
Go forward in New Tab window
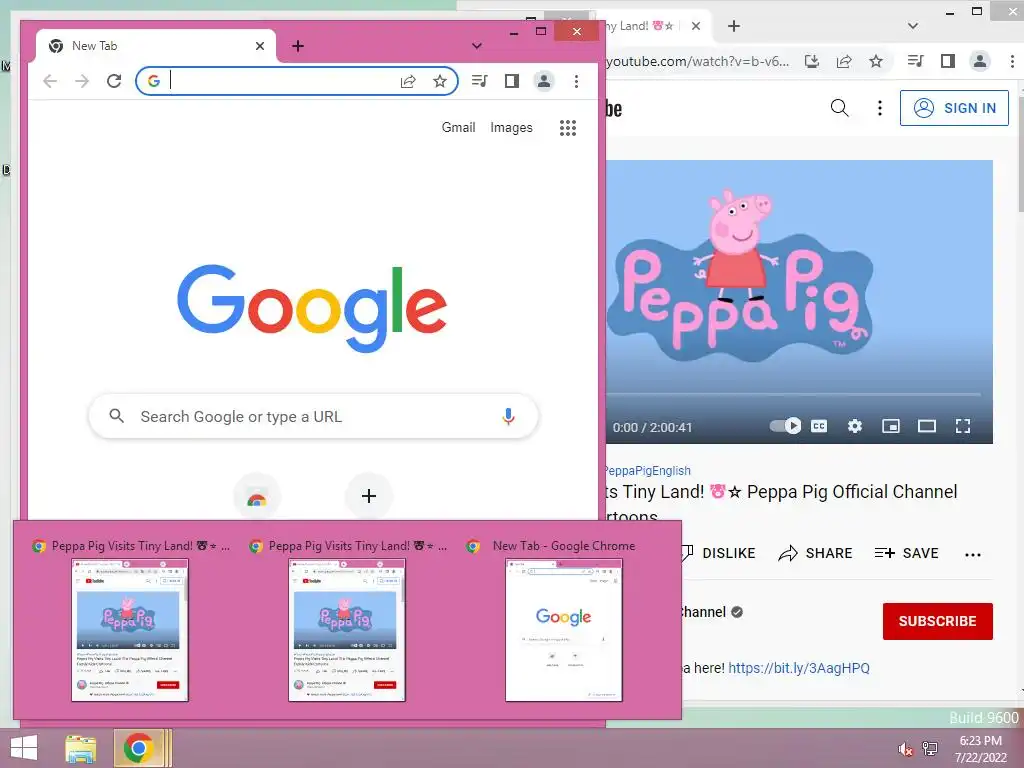click(x=82, y=81)
